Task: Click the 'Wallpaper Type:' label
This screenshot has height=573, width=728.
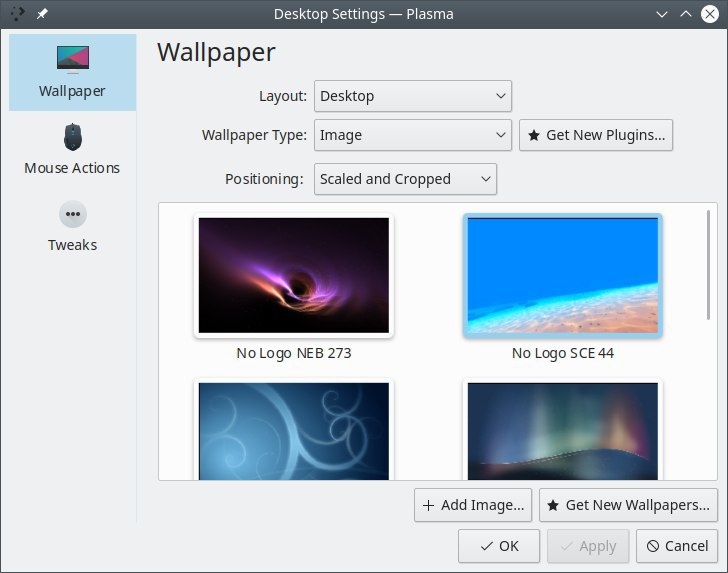Action: (x=254, y=135)
